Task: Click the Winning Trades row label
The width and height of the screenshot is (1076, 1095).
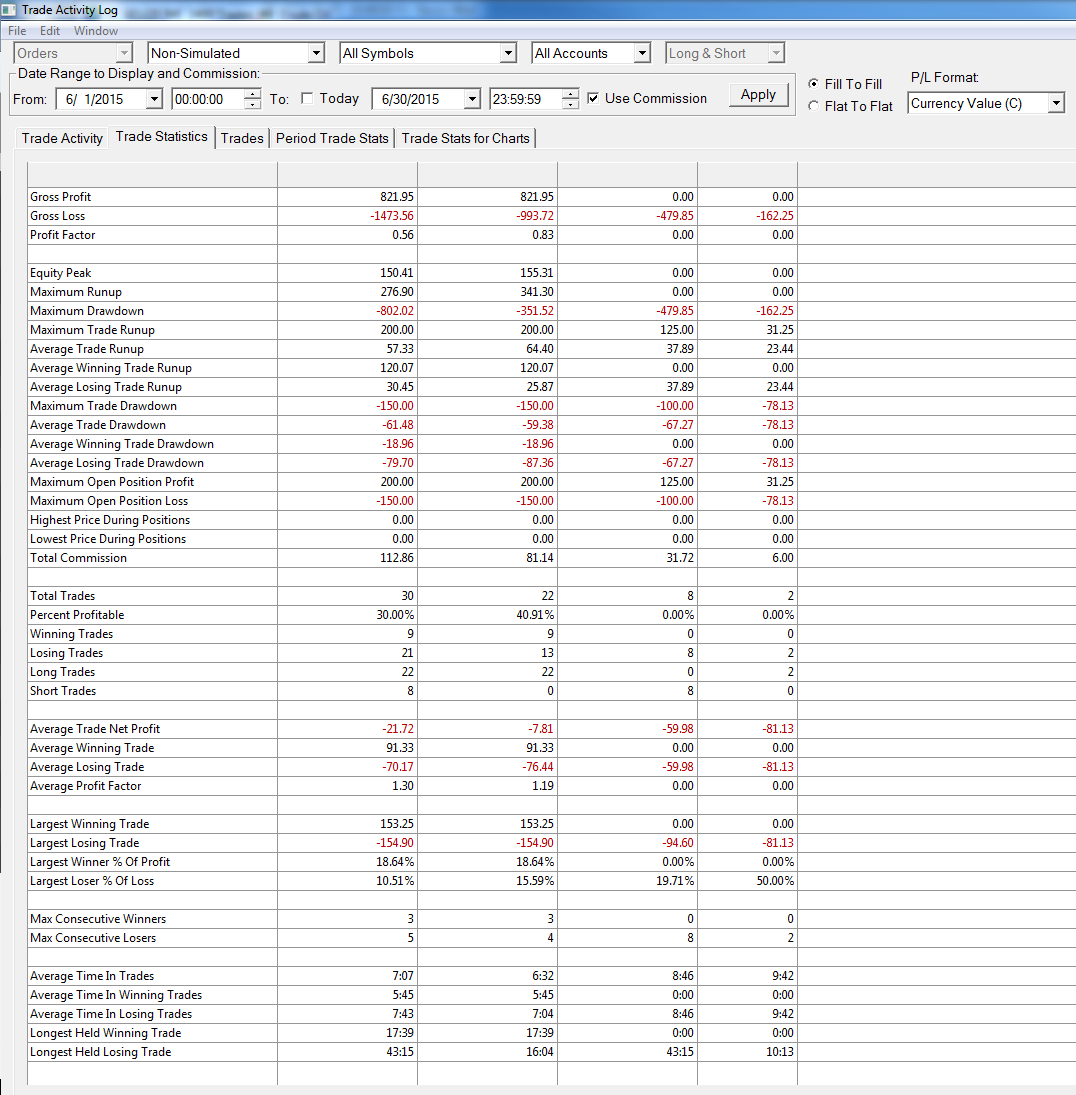Action: point(71,634)
